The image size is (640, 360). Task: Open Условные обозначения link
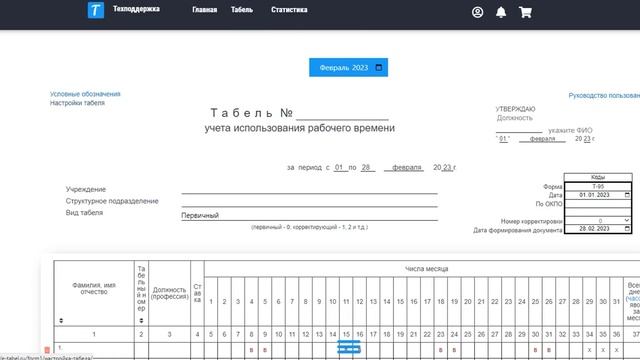[85, 94]
